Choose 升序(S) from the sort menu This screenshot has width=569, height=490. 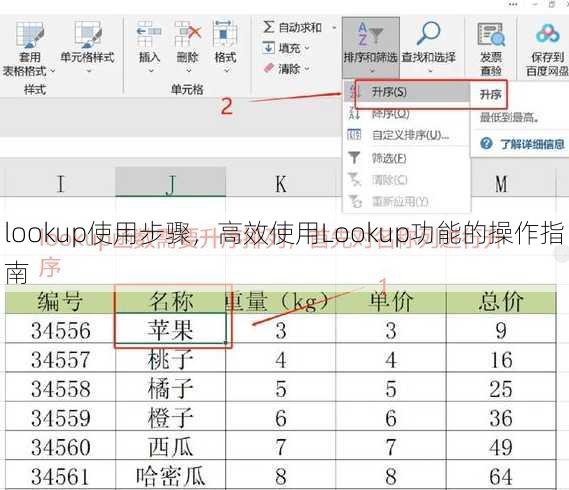pyautogui.click(x=407, y=92)
